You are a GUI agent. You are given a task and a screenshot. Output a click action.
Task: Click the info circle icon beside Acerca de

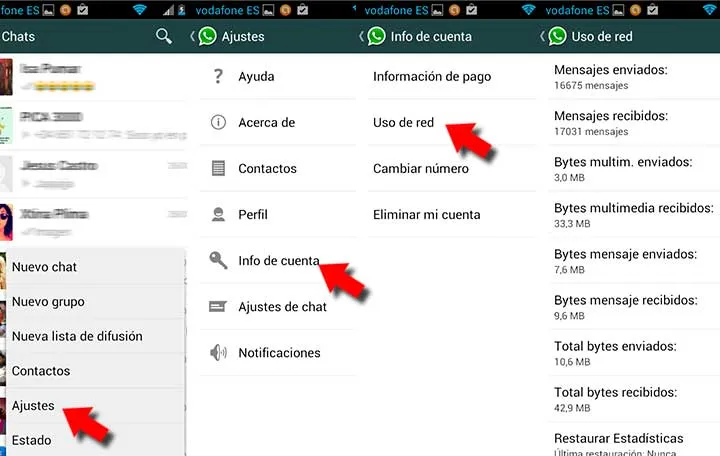pyautogui.click(x=219, y=122)
